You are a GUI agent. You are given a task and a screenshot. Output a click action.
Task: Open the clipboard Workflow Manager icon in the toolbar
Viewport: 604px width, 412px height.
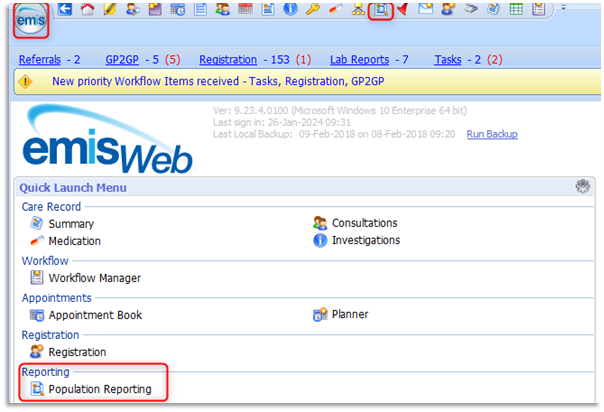click(x=539, y=9)
